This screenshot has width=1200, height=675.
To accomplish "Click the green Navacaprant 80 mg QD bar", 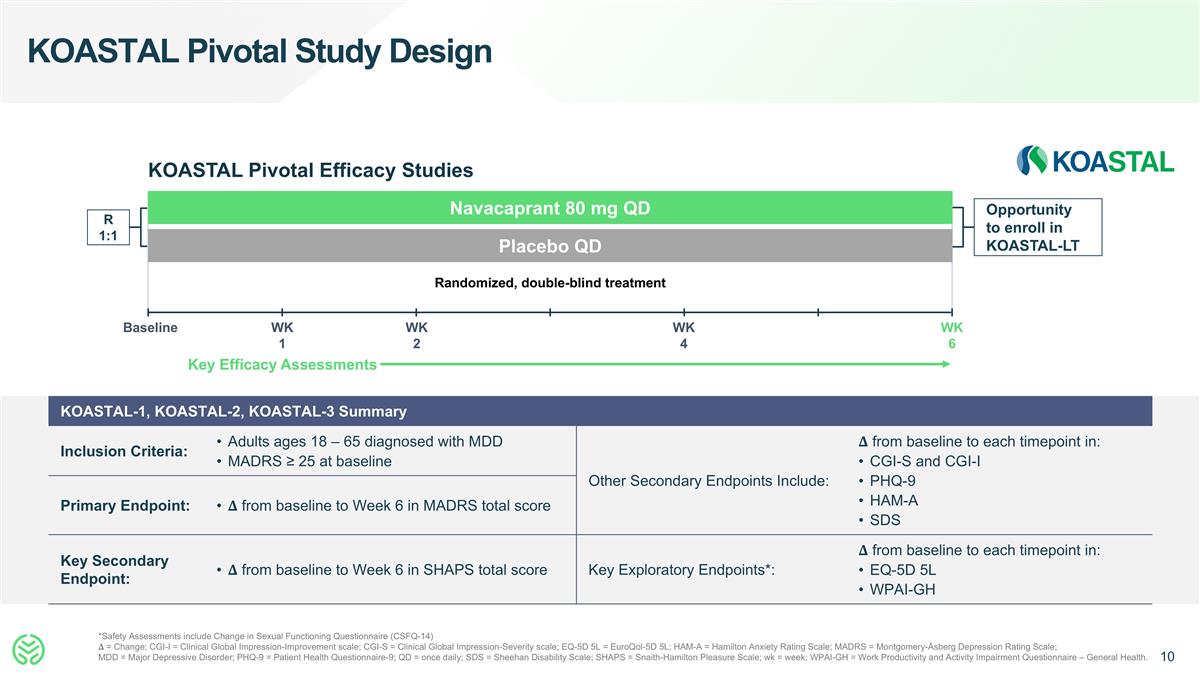I will [x=550, y=207].
